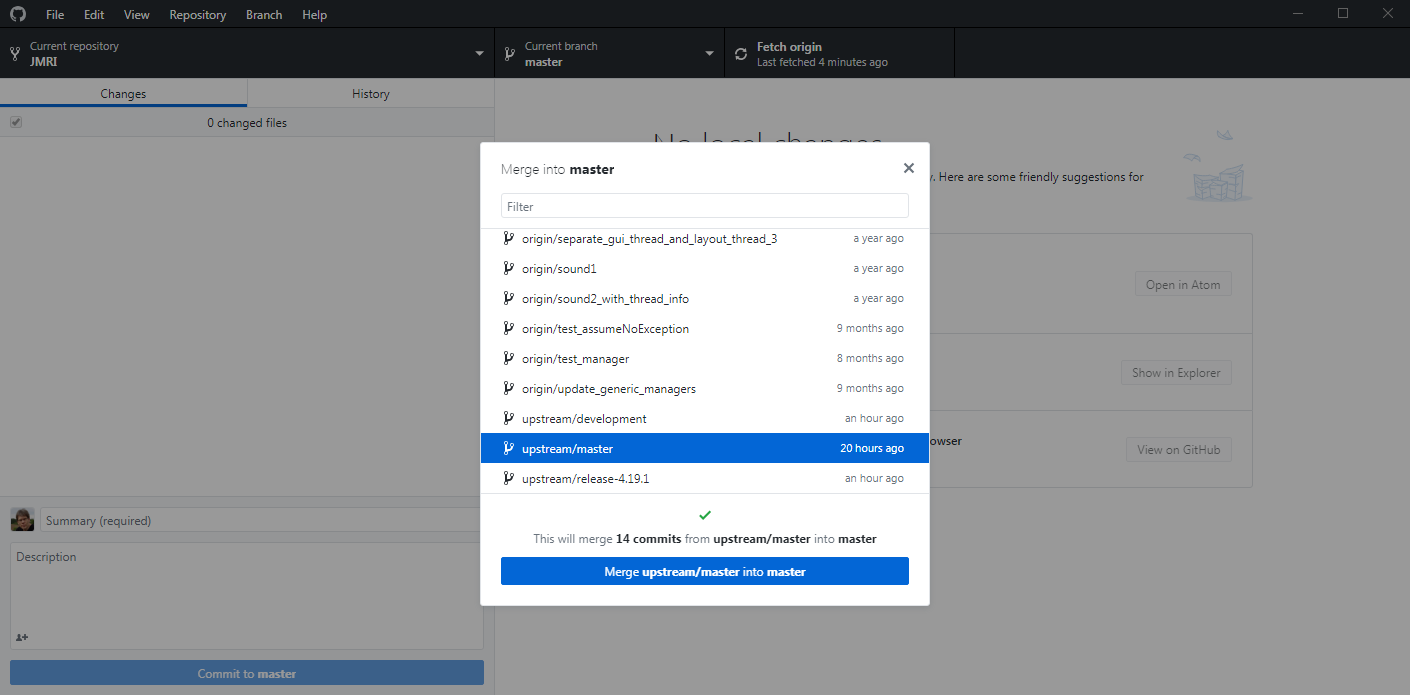The image size is (1410, 695).
Task: Expand the Current repository dropdown
Action: (479, 54)
